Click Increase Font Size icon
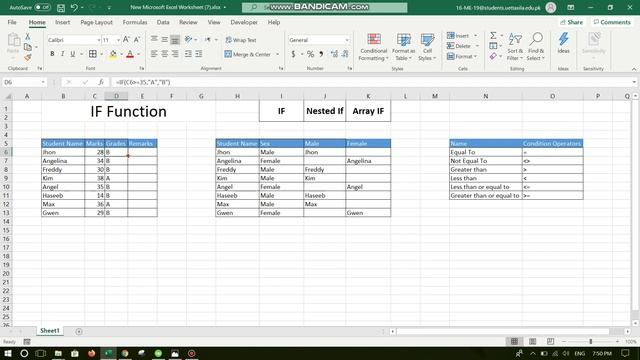 (x=126, y=40)
